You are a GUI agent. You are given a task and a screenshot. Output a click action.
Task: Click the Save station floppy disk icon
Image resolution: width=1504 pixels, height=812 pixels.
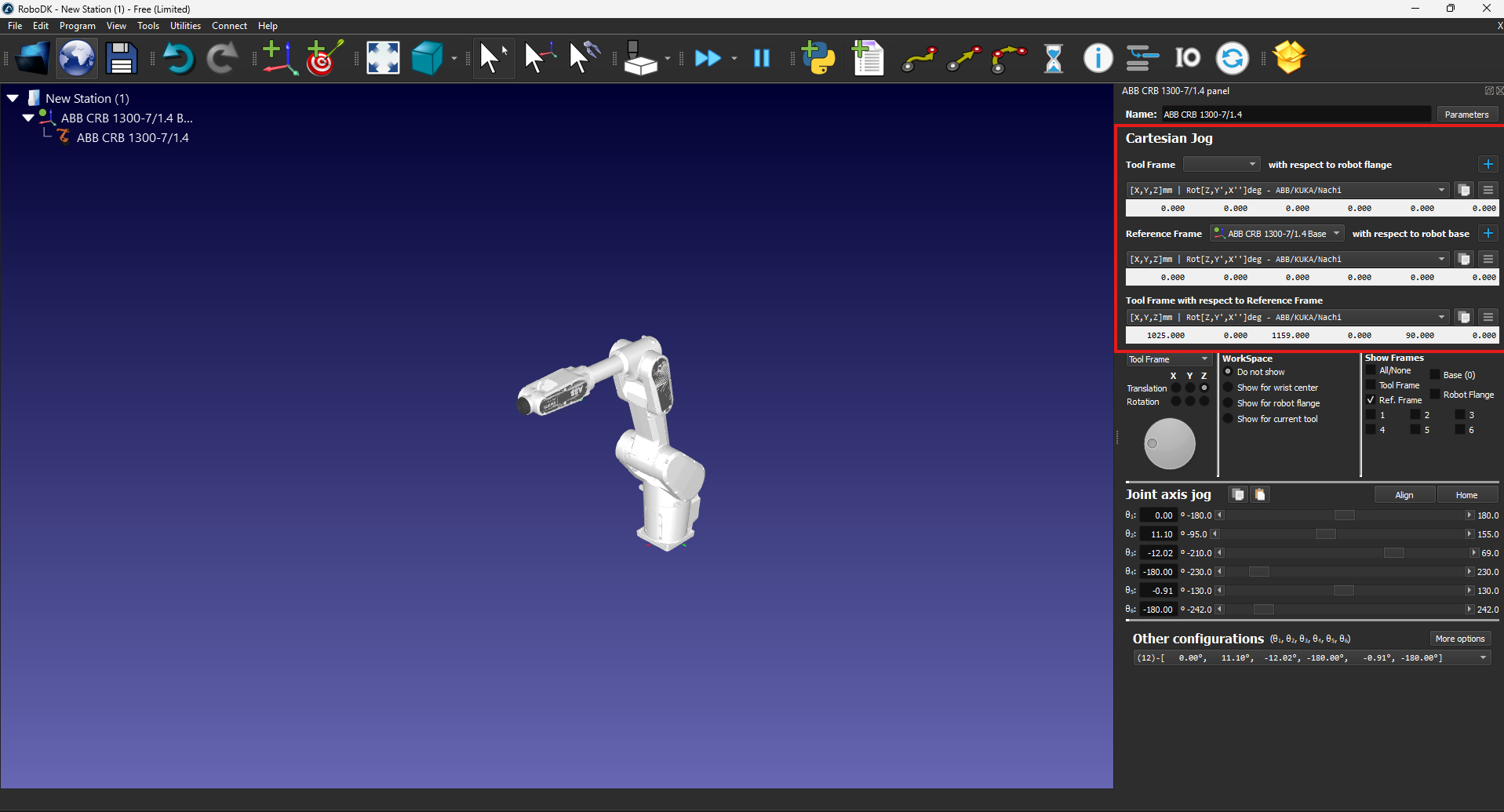pyautogui.click(x=121, y=58)
